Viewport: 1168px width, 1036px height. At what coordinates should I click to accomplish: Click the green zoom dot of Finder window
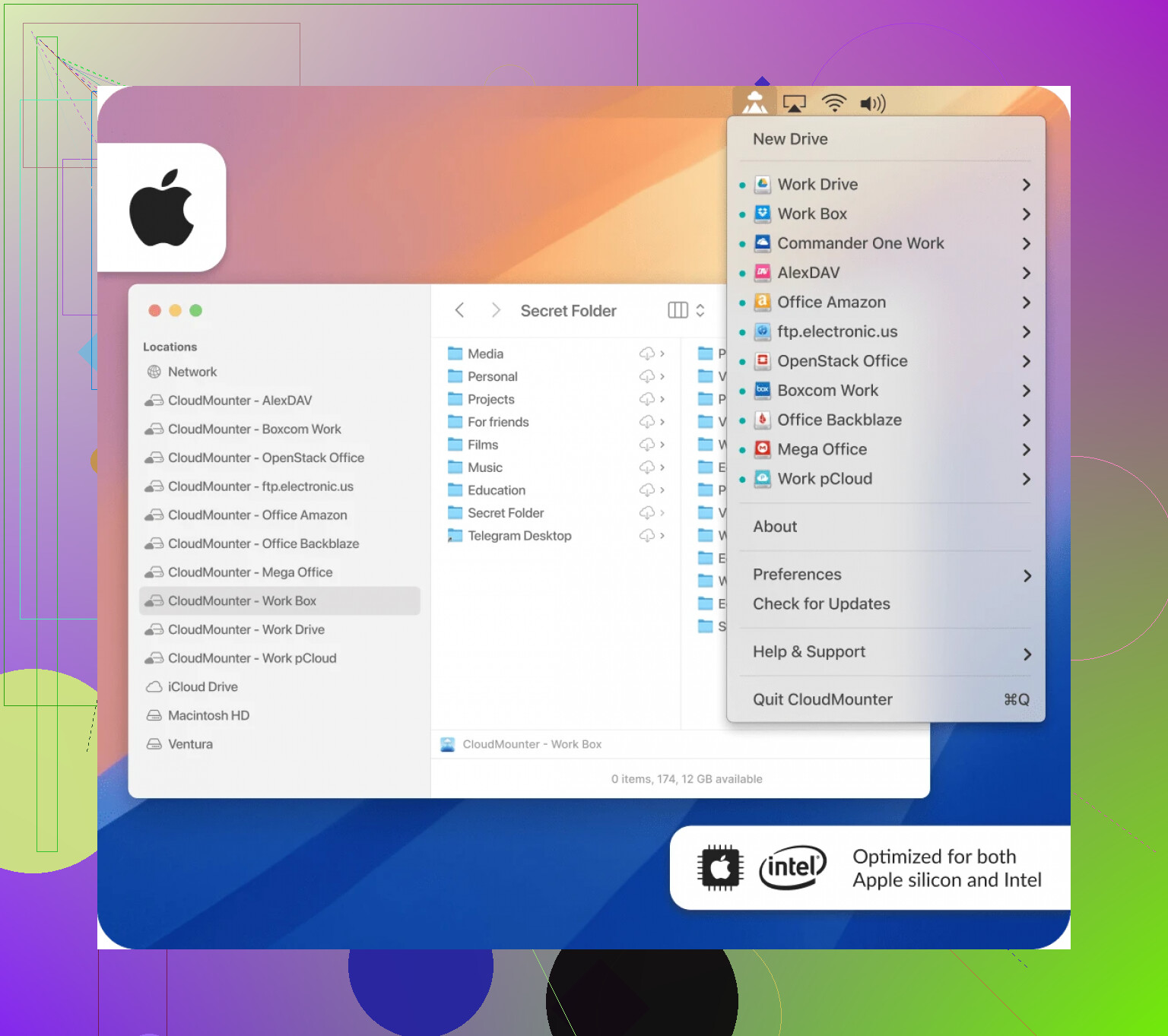(195, 310)
